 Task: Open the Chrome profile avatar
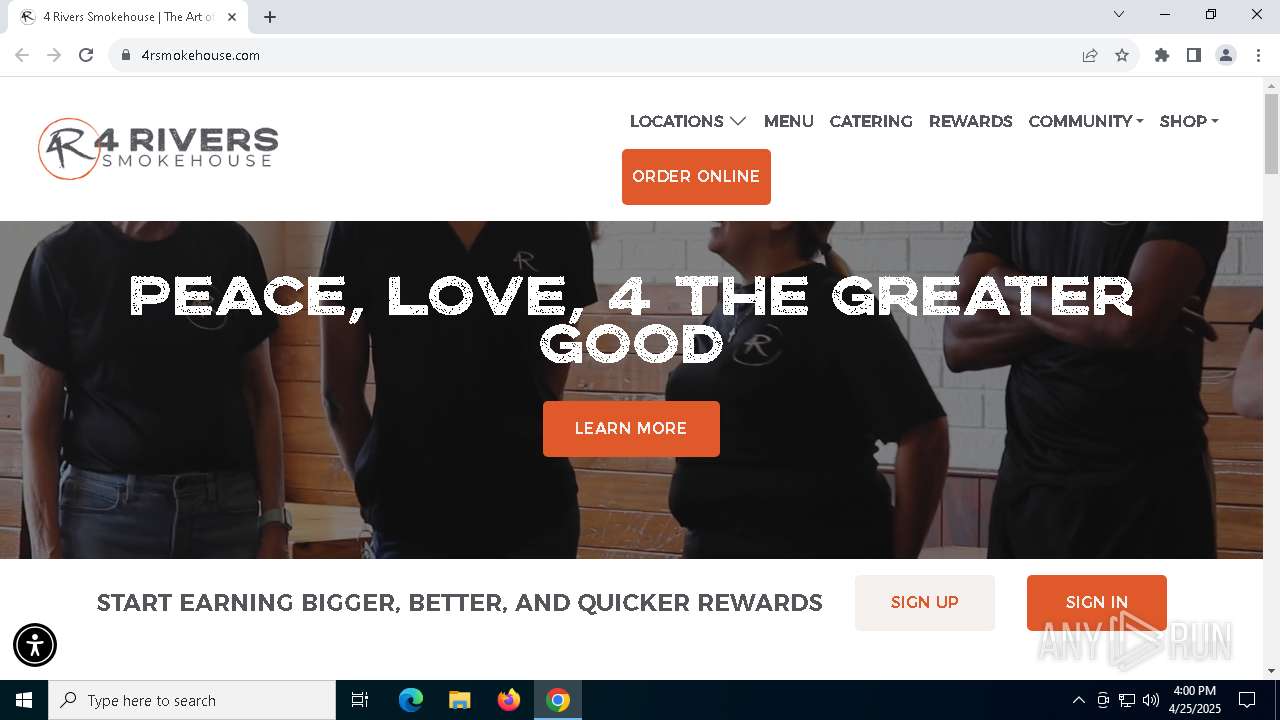point(1226,55)
